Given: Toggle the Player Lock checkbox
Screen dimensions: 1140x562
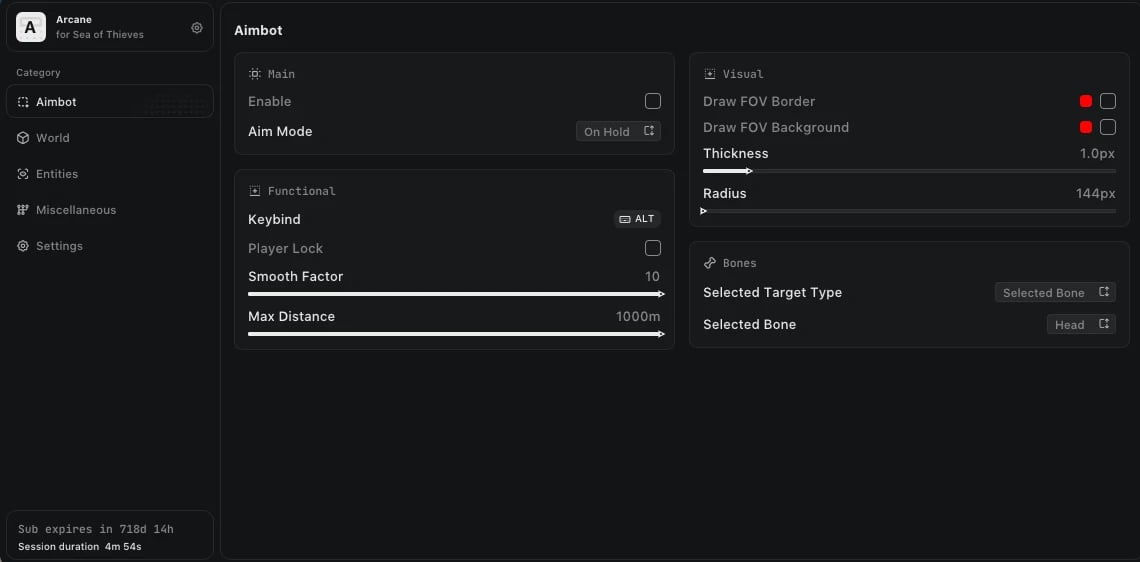Looking at the screenshot, I should coord(653,248).
